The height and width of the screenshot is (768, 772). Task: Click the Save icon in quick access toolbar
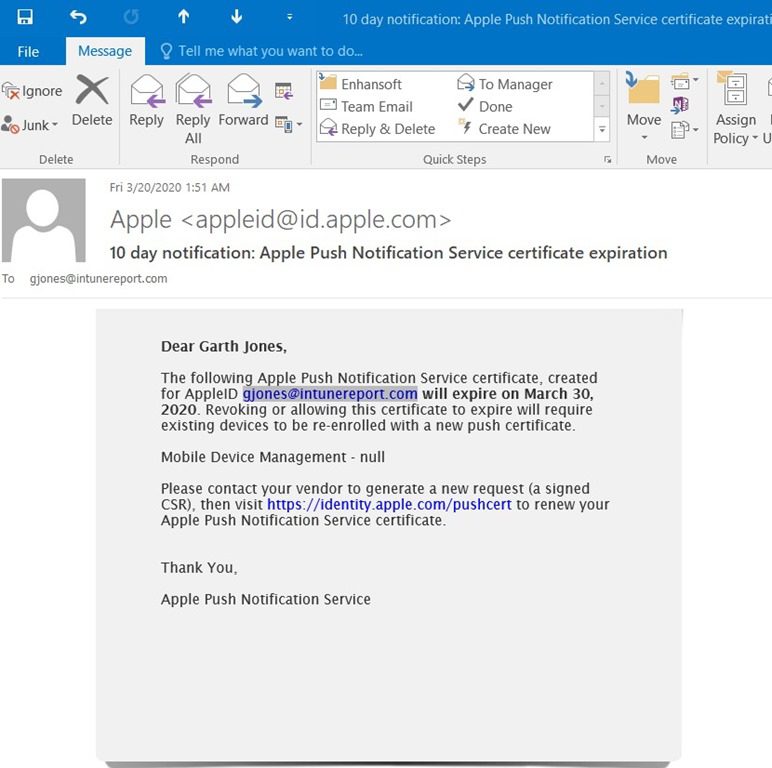click(25, 17)
